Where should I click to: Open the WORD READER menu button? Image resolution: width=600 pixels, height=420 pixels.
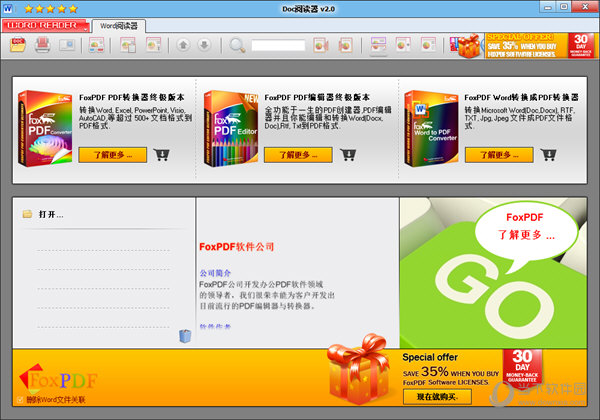(45, 26)
